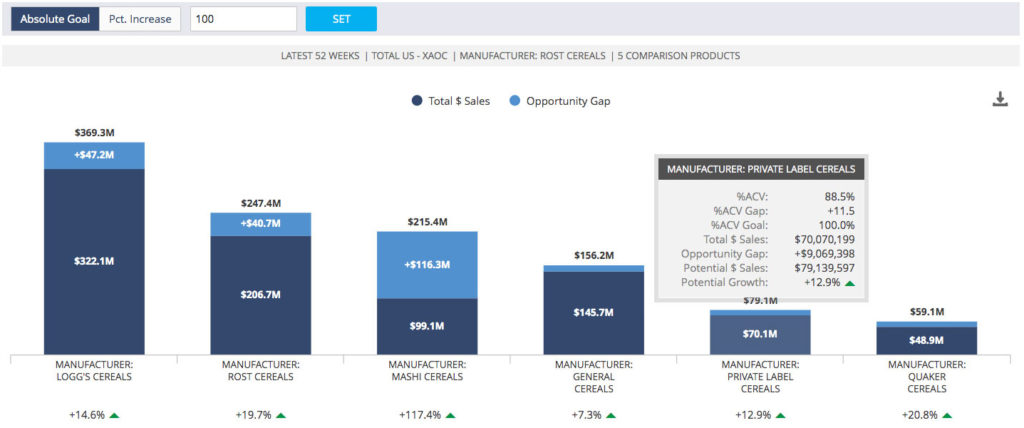Click Rost +$40.7M opportunity gap segment
This screenshot has width=1024, height=428.
[x=261, y=224]
